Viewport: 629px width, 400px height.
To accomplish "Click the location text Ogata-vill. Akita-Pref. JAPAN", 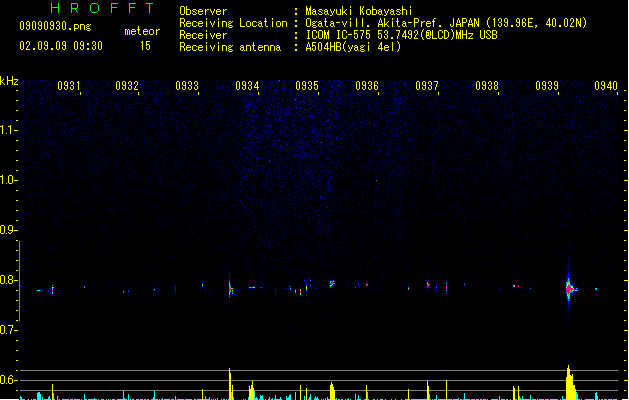I will tap(392, 23).
